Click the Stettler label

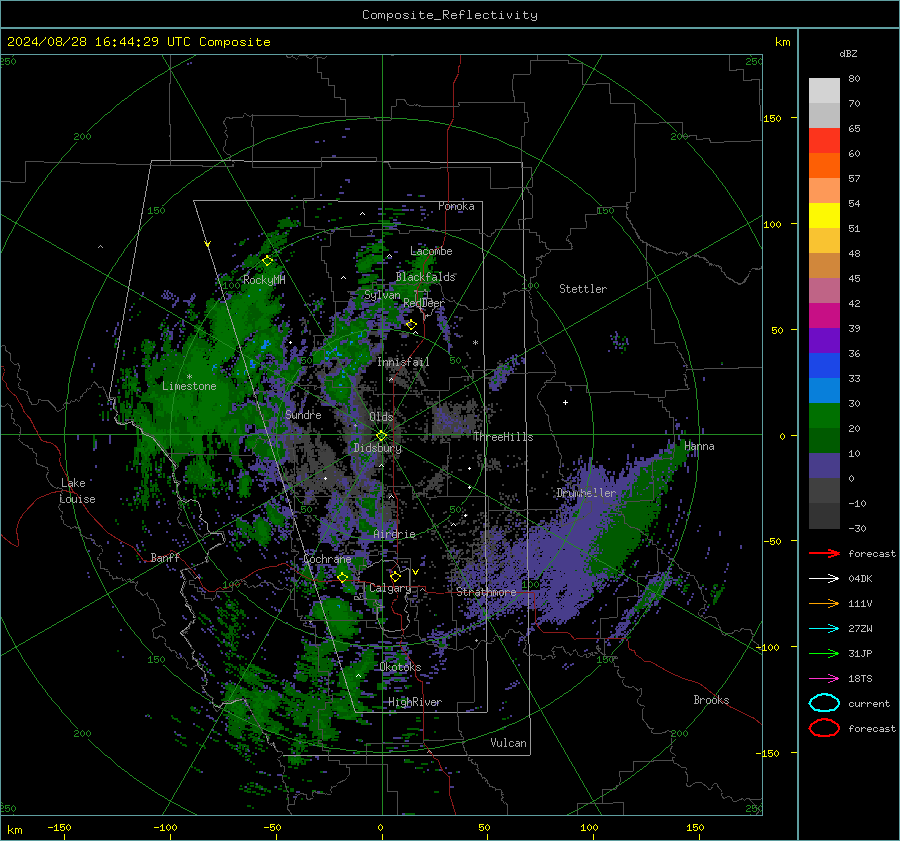coord(583,289)
